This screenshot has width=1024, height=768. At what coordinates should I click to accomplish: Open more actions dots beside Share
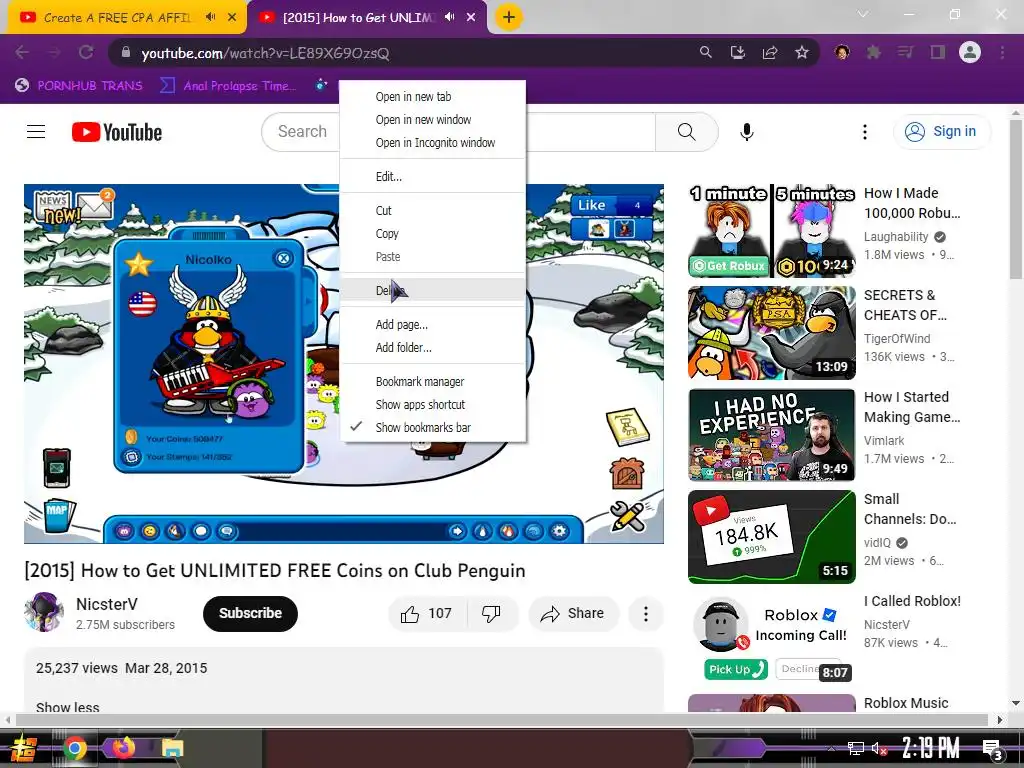click(645, 614)
